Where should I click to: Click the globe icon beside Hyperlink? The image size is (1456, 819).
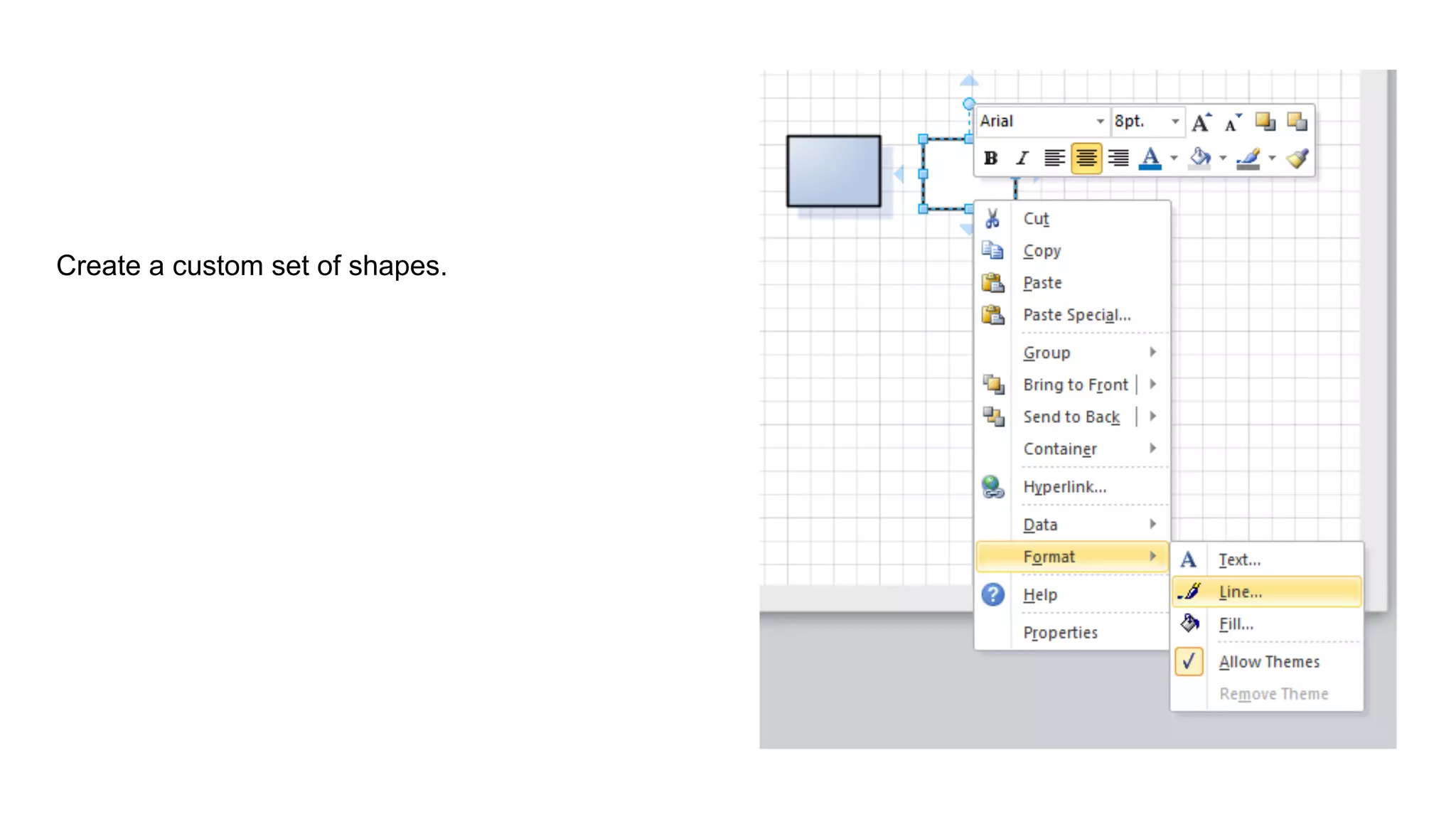[992, 487]
